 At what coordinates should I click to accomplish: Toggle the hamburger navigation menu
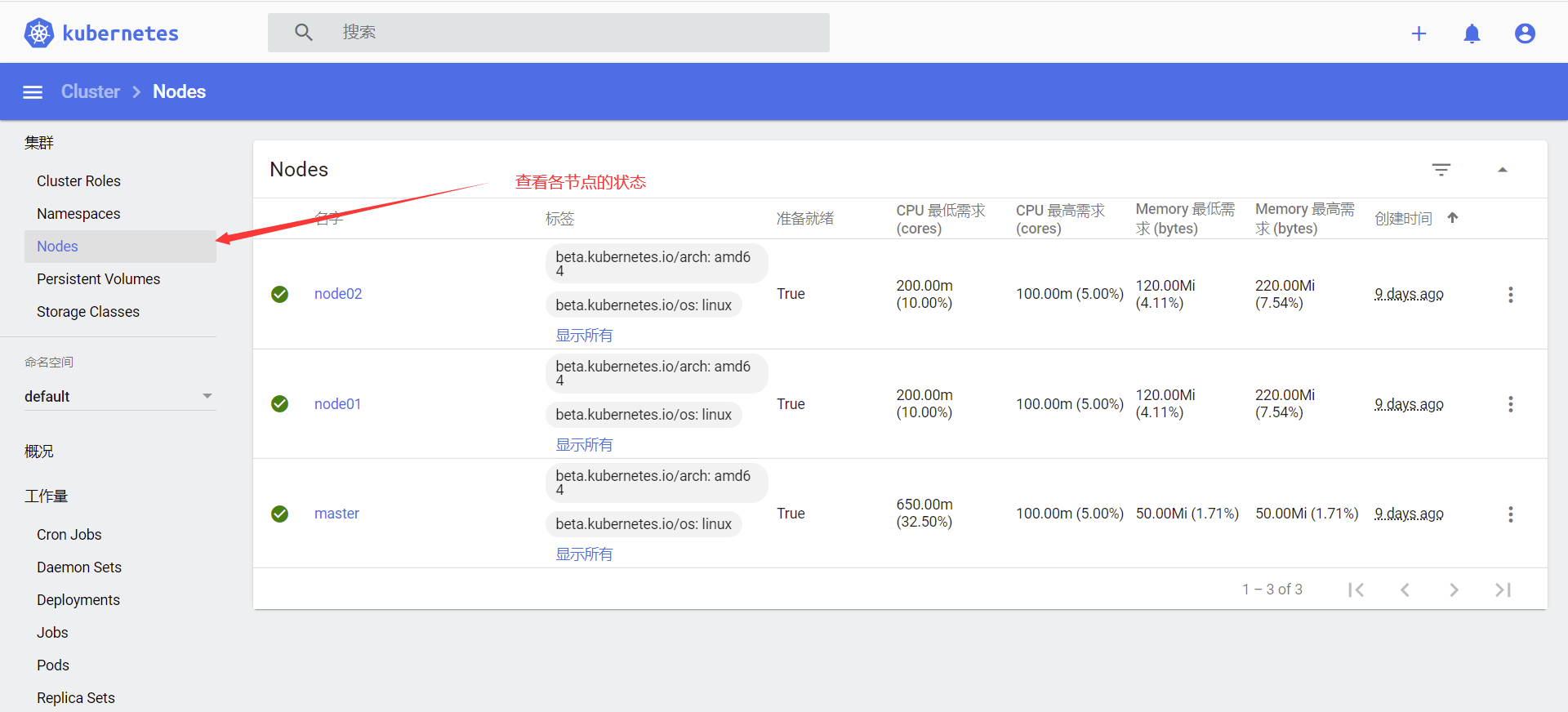click(33, 92)
